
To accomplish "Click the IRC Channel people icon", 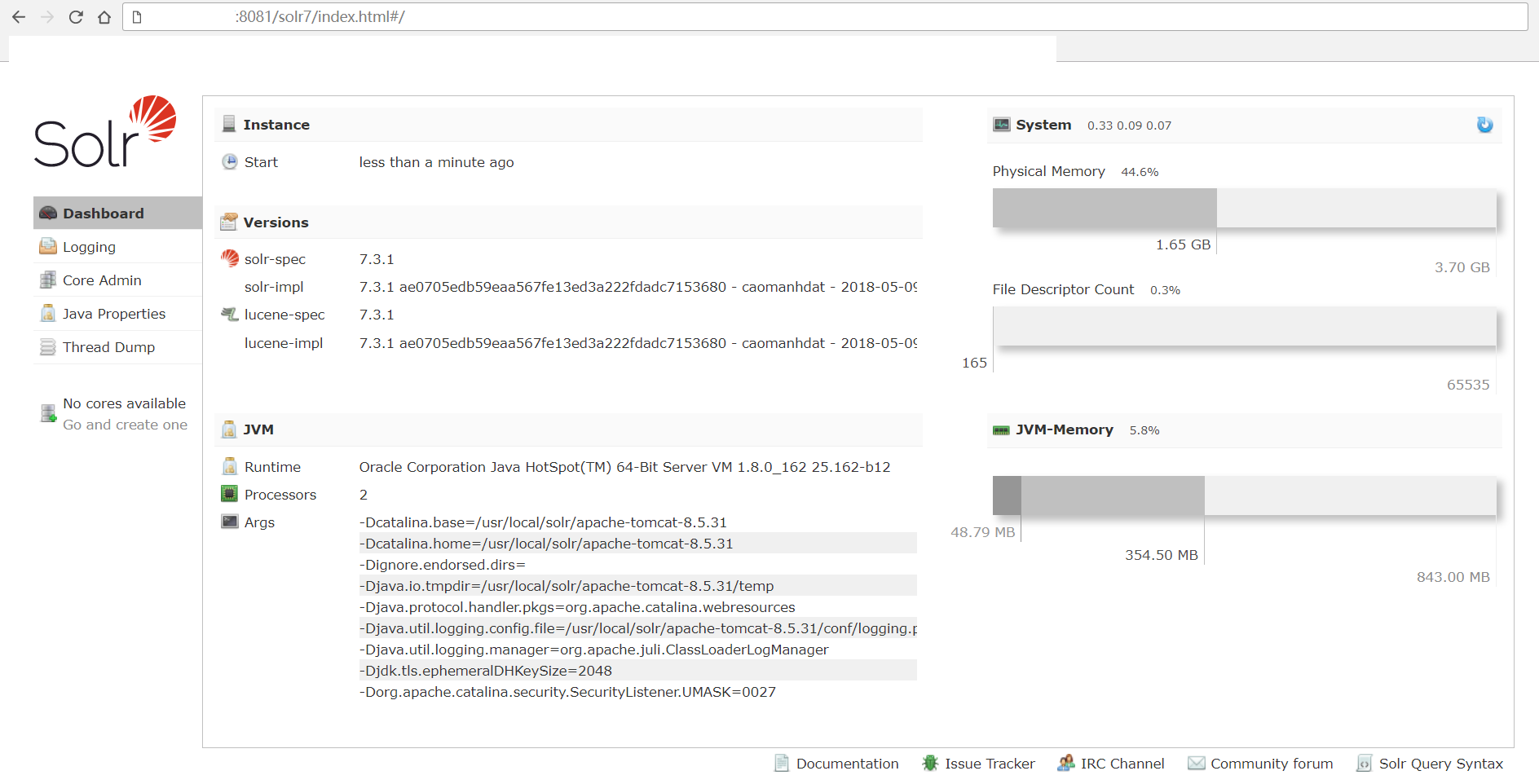I will click(x=1065, y=763).
